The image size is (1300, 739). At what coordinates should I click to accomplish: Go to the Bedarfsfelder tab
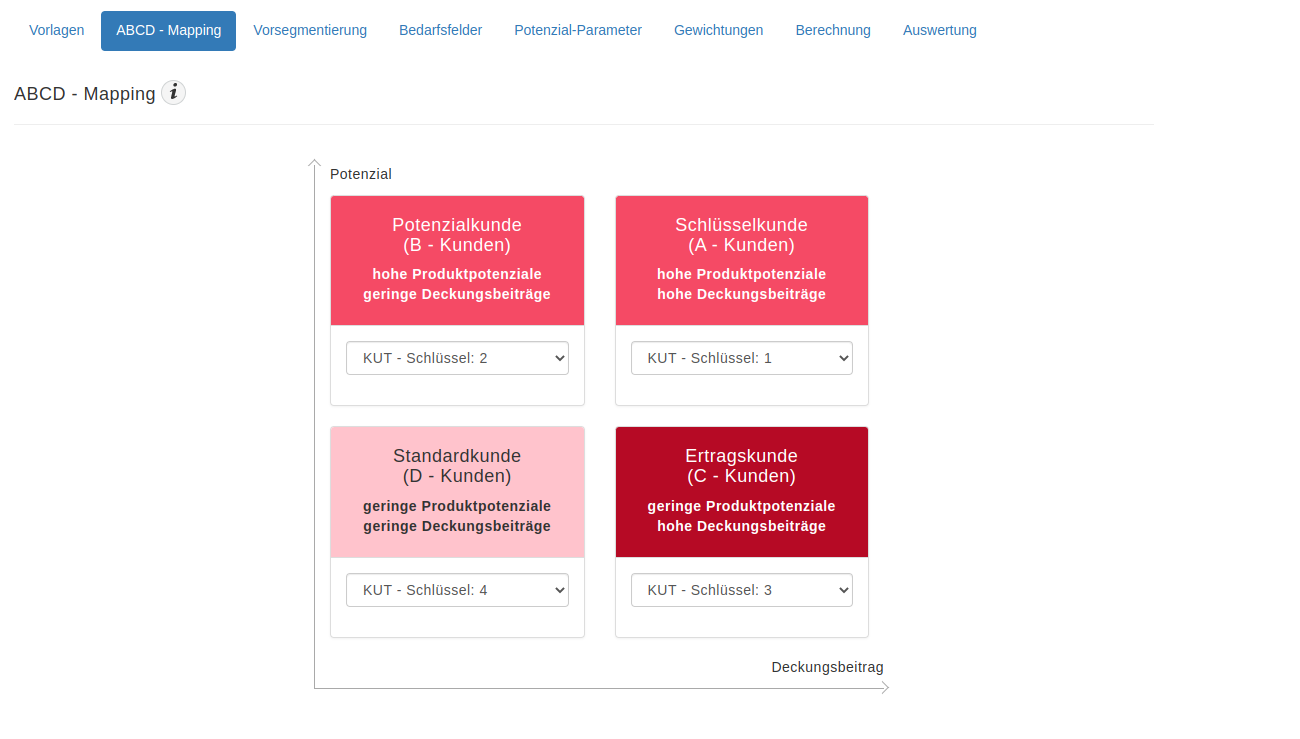point(440,30)
